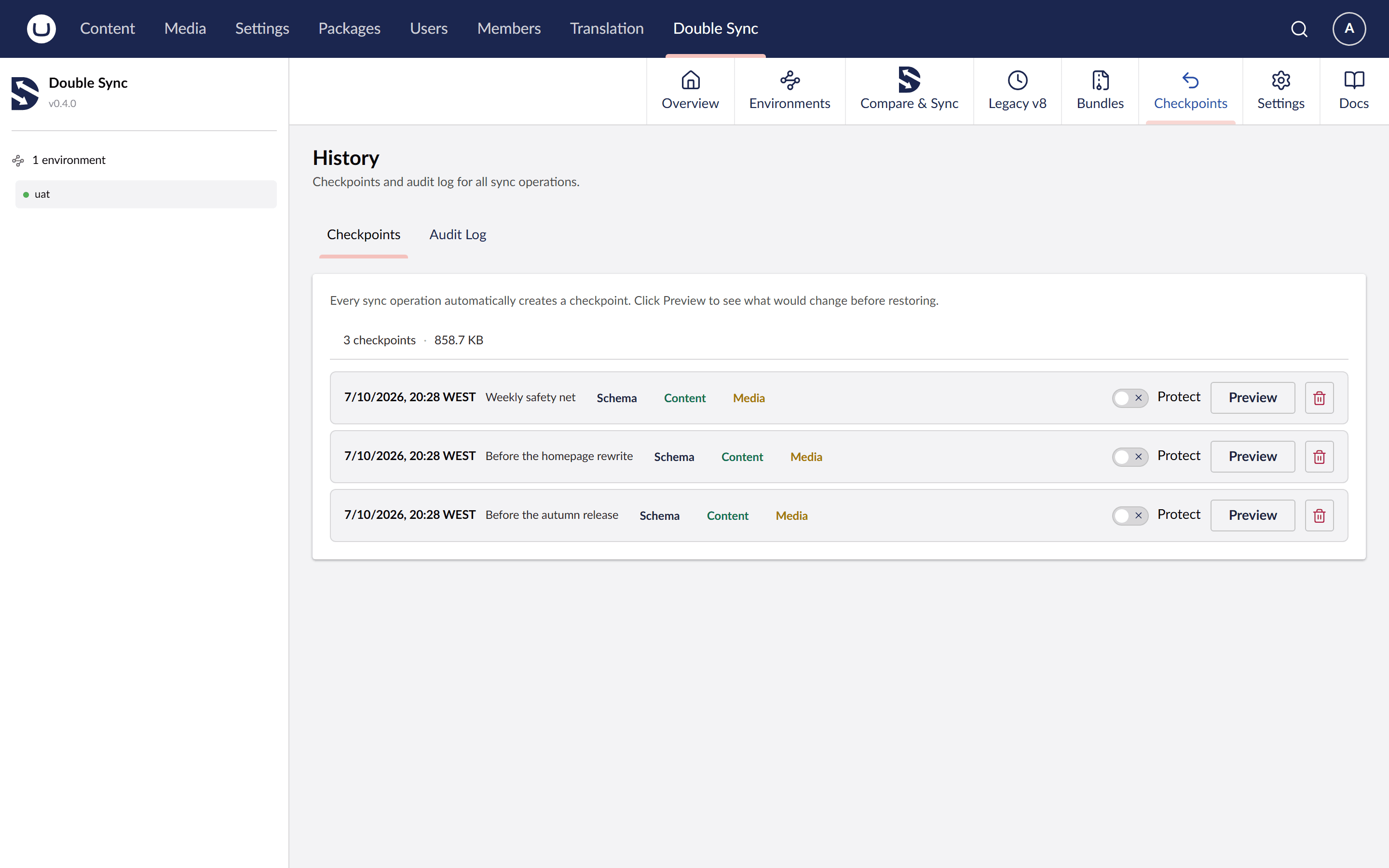1389x868 pixels.
Task: Click the v0.4.0 version label
Action: [x=62, y=104]
